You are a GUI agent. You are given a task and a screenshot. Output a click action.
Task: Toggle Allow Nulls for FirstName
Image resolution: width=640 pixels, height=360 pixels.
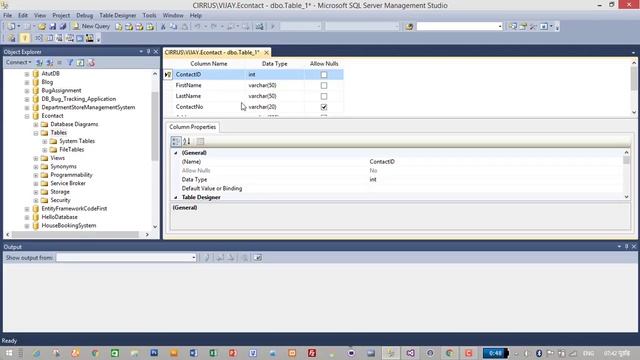tap(324, 85)
